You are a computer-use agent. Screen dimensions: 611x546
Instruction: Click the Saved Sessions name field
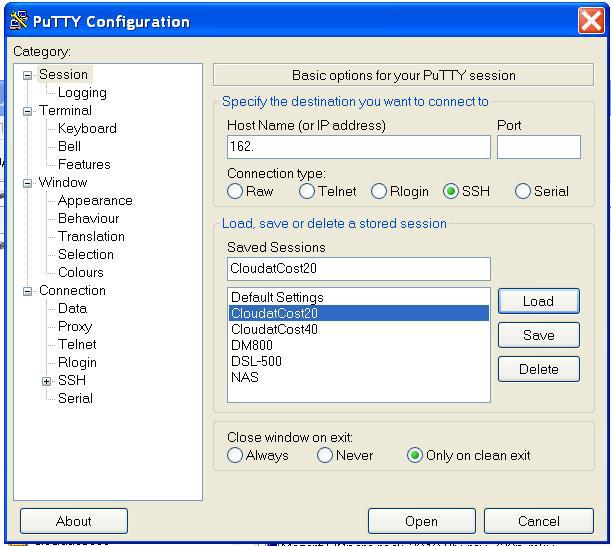click(358, 269)
